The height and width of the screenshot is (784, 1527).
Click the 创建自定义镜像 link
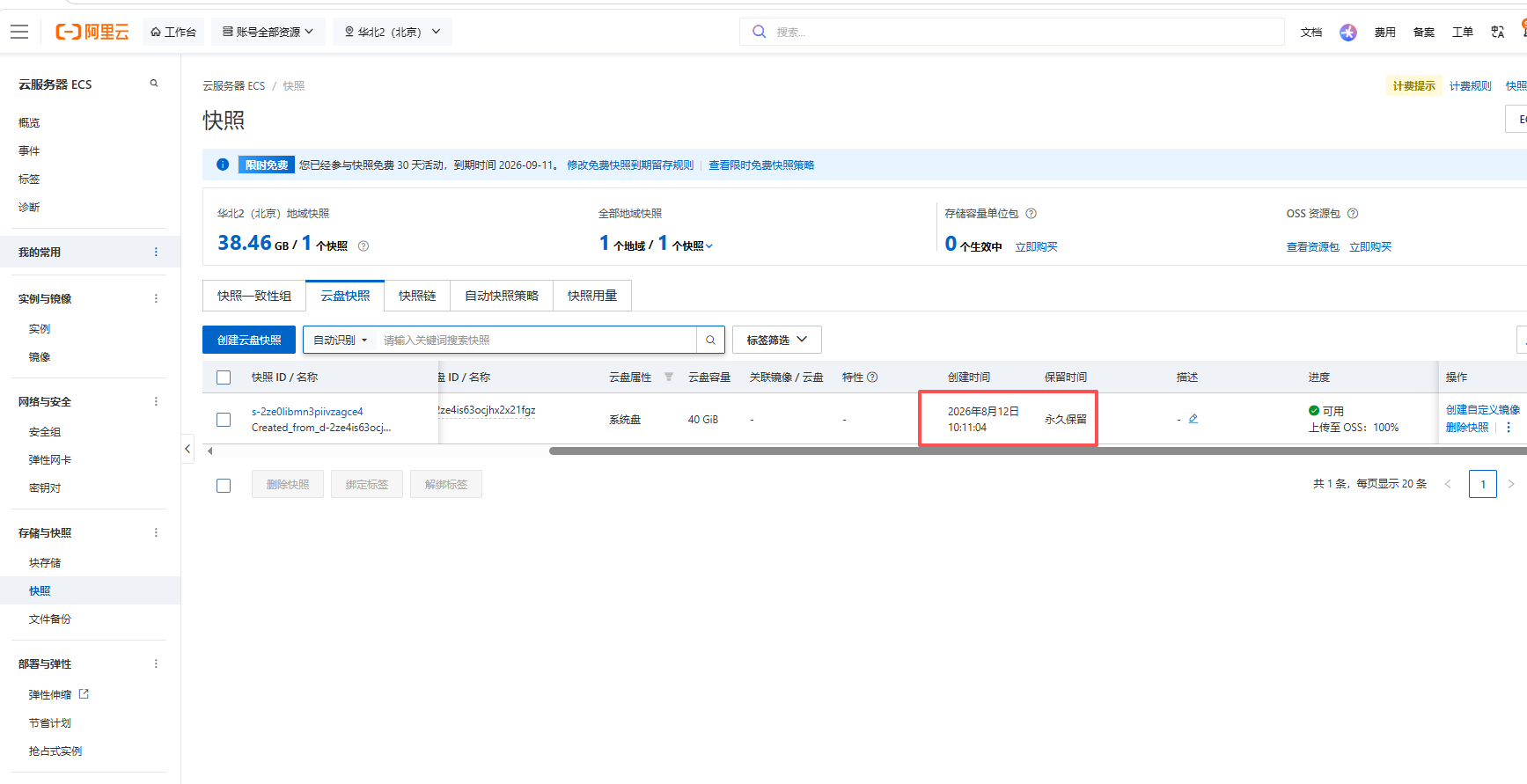coord(1483,410)
